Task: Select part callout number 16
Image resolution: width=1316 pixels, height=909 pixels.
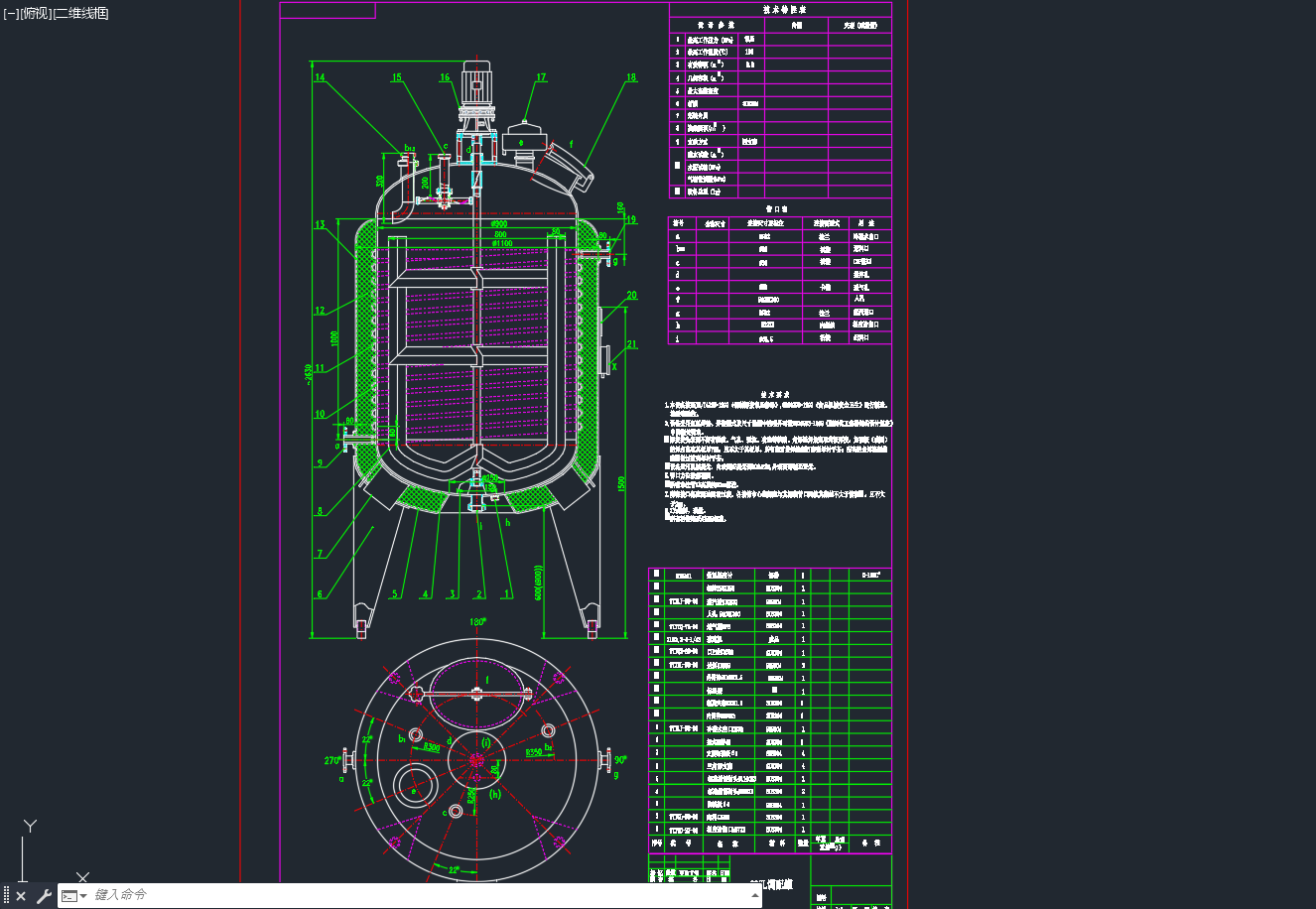Action: click(x=445, y=77)
